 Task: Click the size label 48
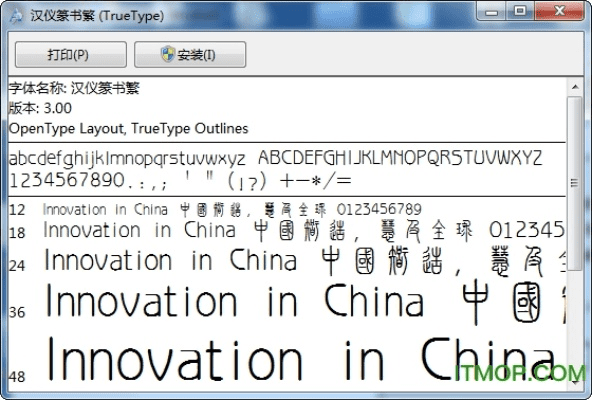pyautogui.click(x=17, y=377)
